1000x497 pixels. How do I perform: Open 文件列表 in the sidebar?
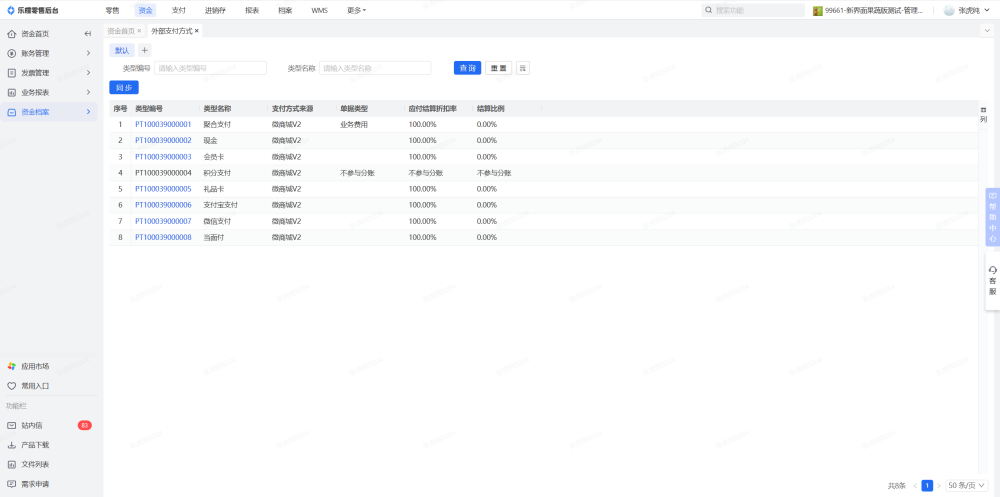pyautogui.click(x=35, y=464)
